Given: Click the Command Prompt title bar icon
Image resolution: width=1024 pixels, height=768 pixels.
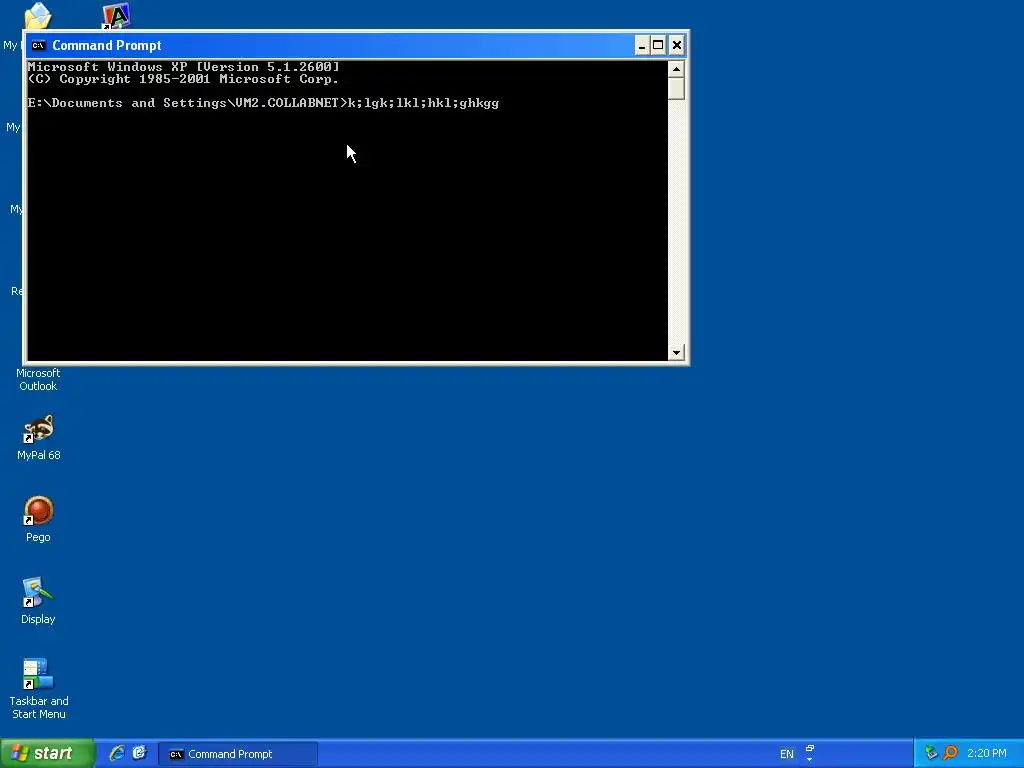Looking at the screenshot, I should point(39,45).
